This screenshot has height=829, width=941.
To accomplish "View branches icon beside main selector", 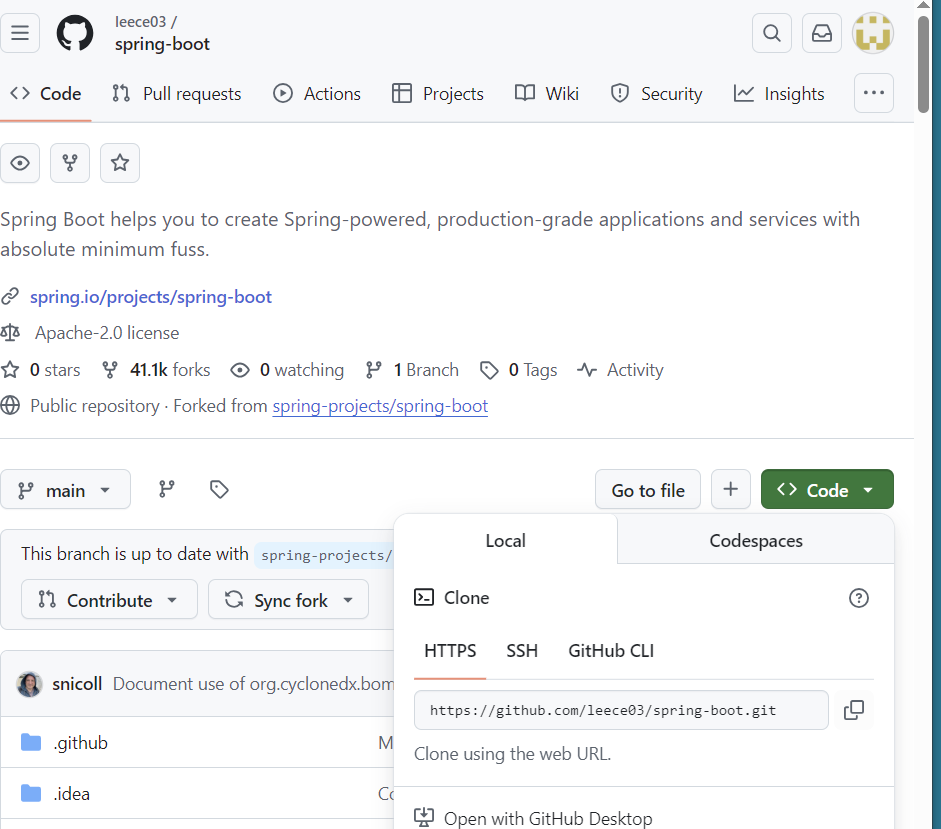I will [167, 490].
